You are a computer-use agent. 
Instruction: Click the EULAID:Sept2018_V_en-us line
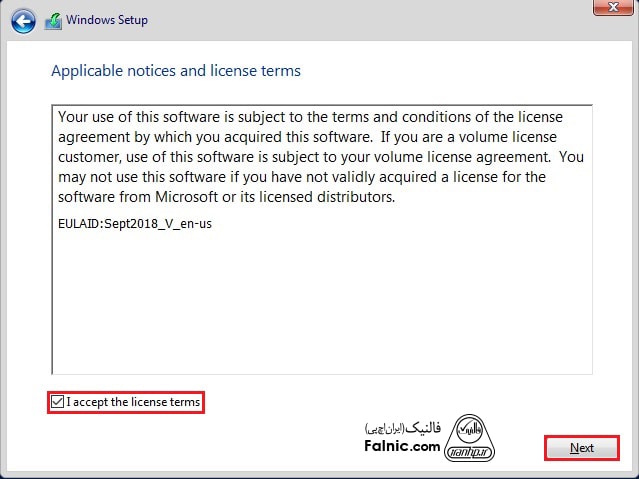click(x=135, y=223)
